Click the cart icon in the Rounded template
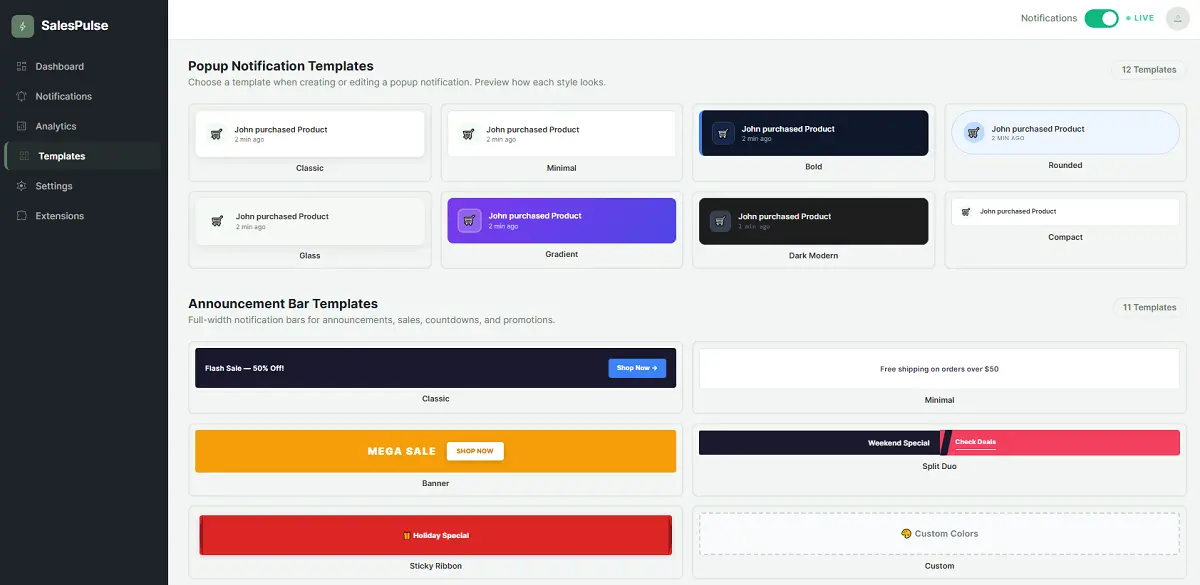 click(974, 132)
